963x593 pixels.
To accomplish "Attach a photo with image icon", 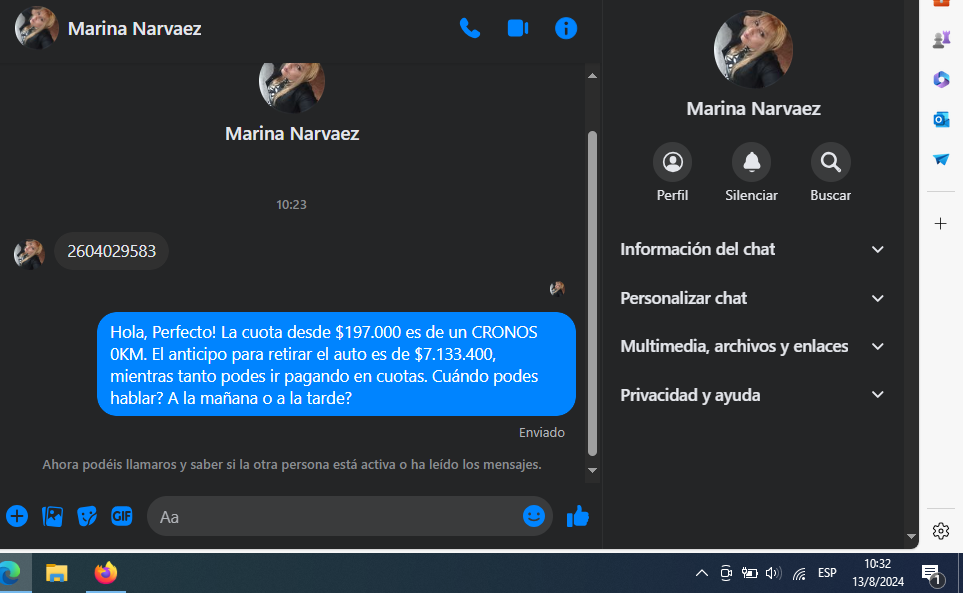I will pyautogui.click(x=52, y=516).
